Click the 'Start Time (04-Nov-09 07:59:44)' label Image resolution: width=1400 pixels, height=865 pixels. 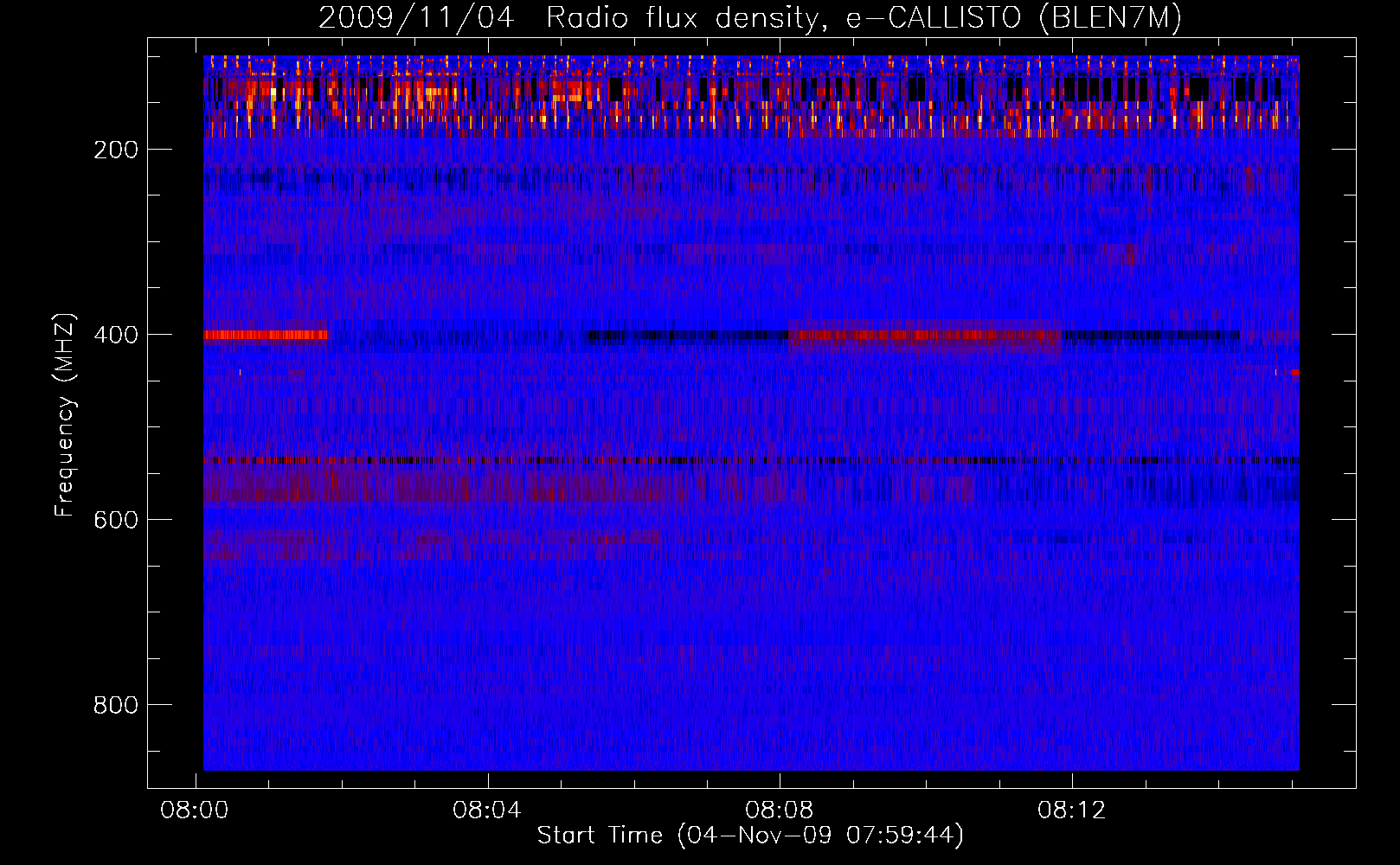[750, 836]
